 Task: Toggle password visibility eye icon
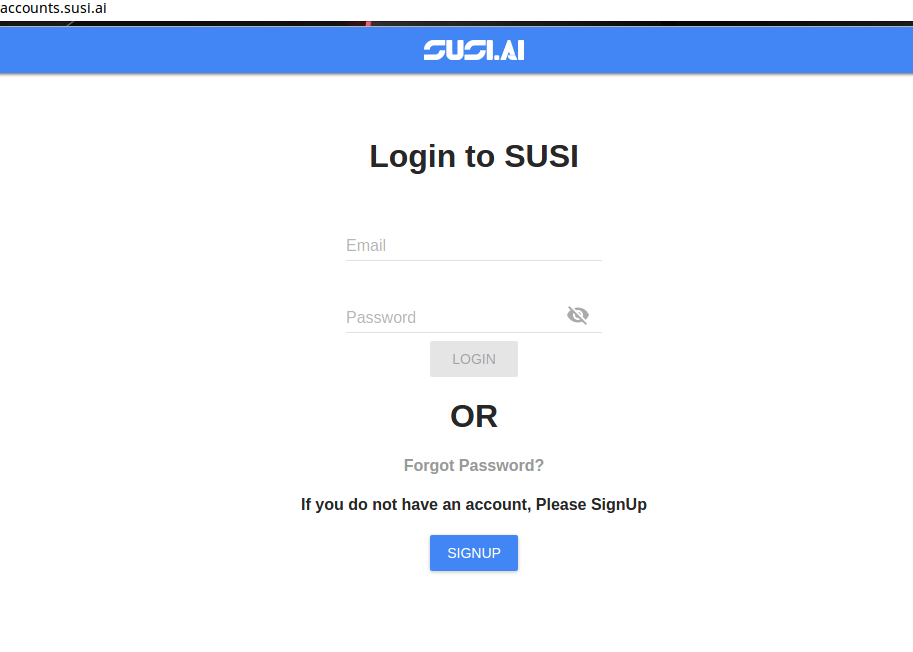coord(578,316)
